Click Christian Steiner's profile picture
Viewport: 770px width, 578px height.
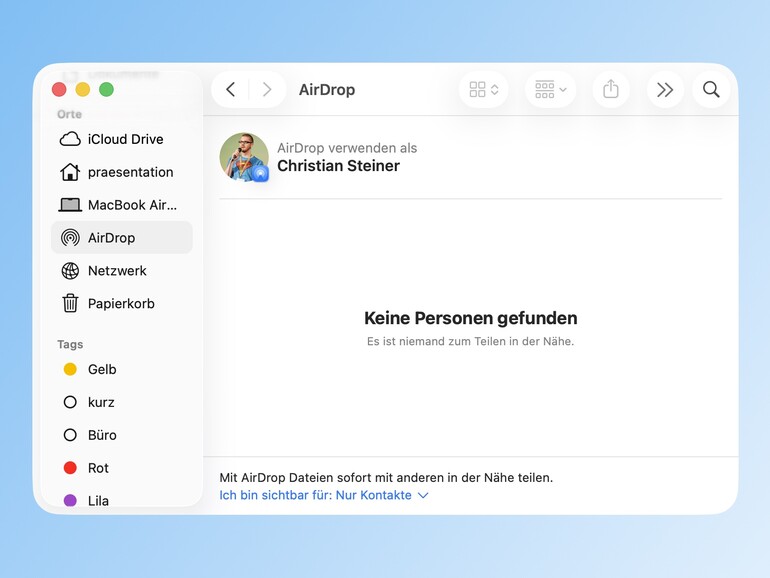244,157
